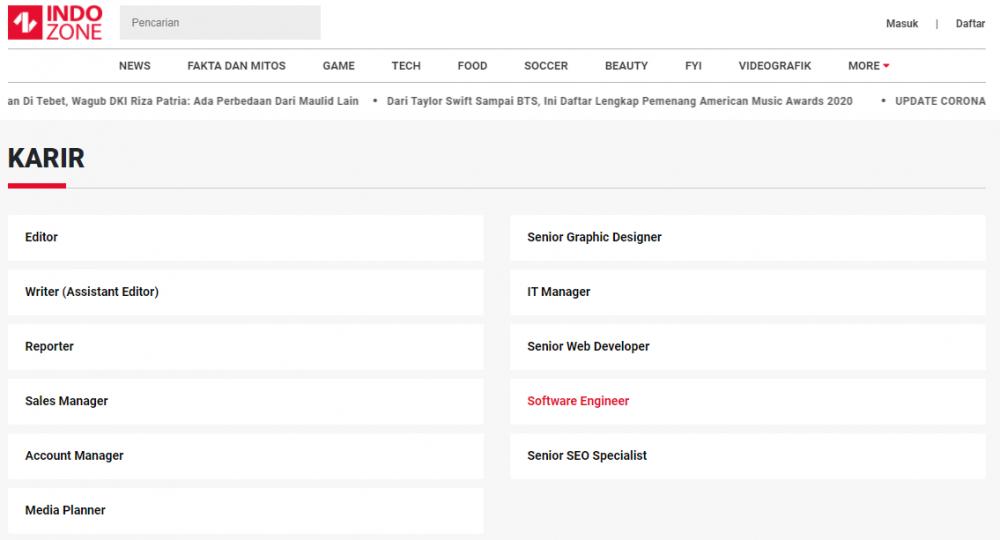Select the Senior SEO Specialist listing

point(747,456)
